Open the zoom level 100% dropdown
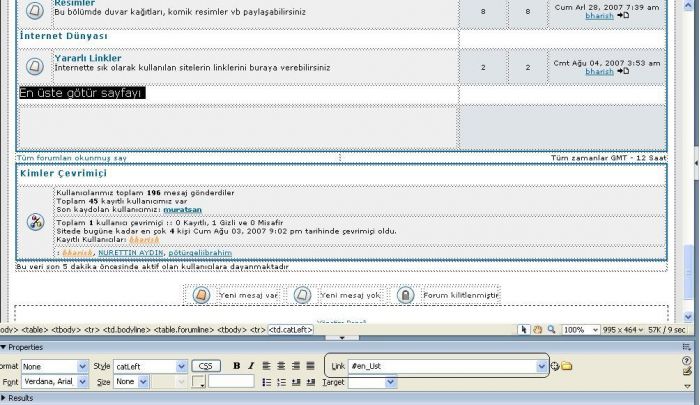 pos(593,329)
